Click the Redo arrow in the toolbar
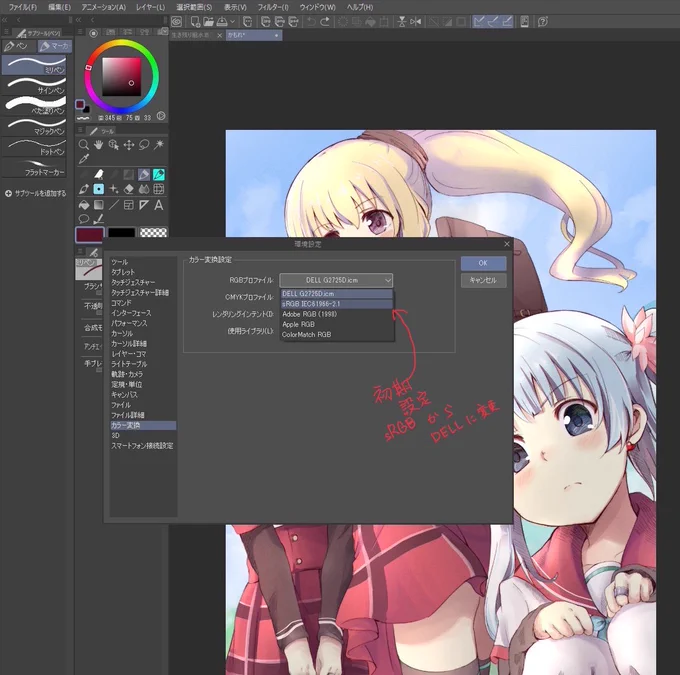The width and height of the screenshot is (680, 675). [x=325, y=22]
